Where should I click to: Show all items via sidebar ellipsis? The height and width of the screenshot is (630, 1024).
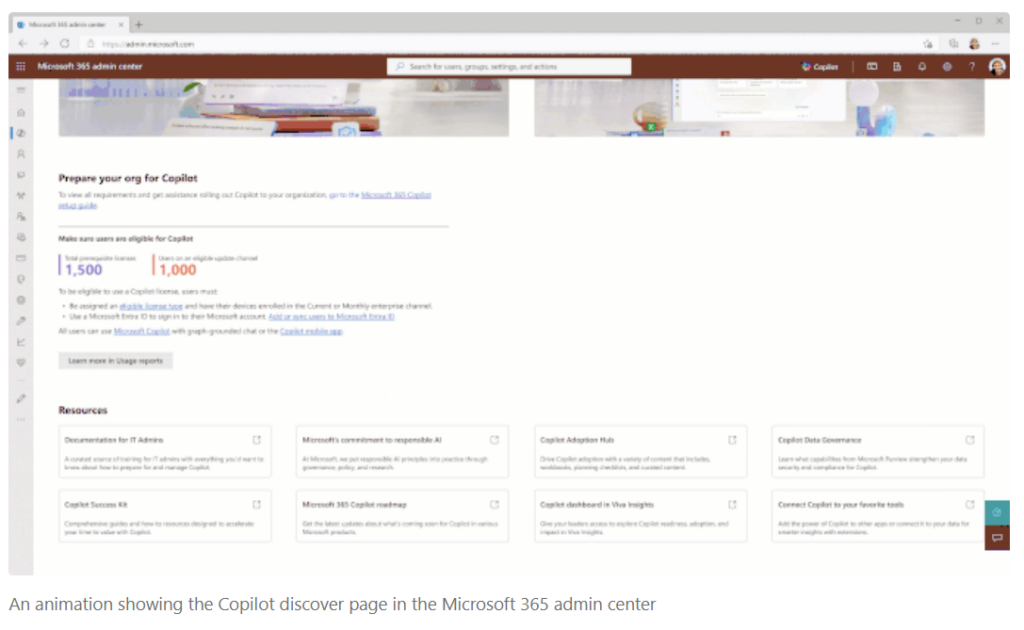[21, 419]
